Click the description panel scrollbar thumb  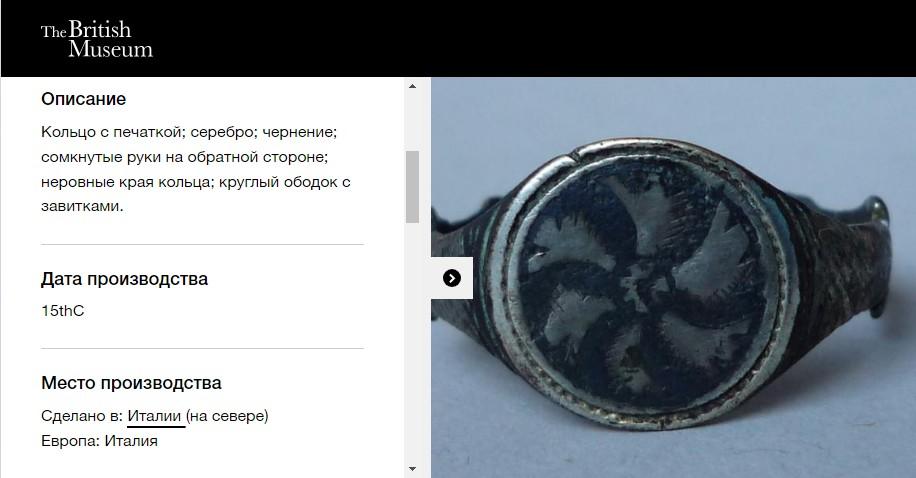[x=412, y=186]
